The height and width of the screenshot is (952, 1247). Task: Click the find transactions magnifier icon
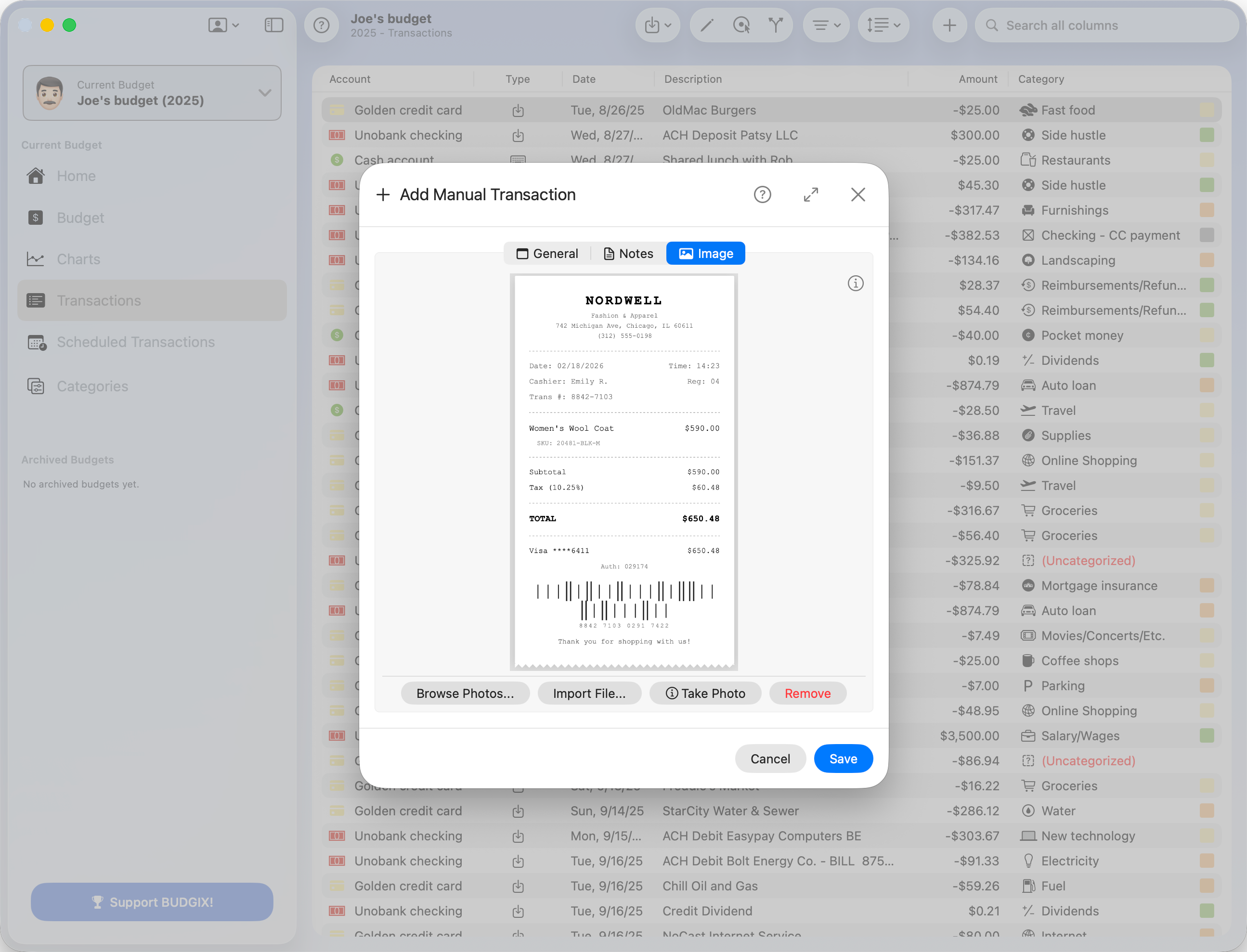(741, 25)
